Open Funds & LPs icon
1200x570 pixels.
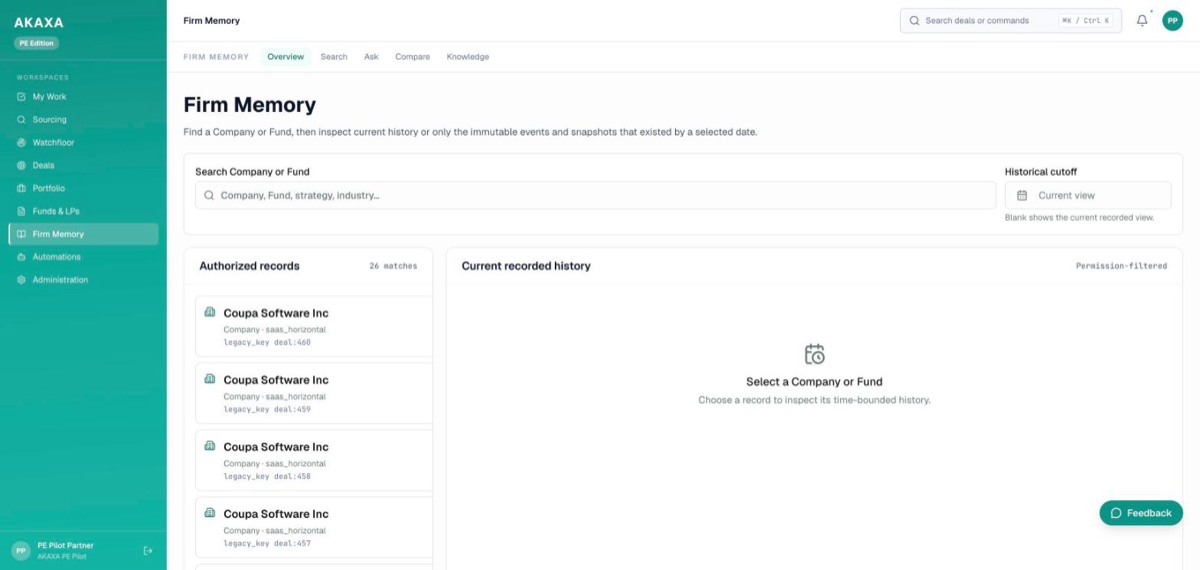tap(22, 211)
